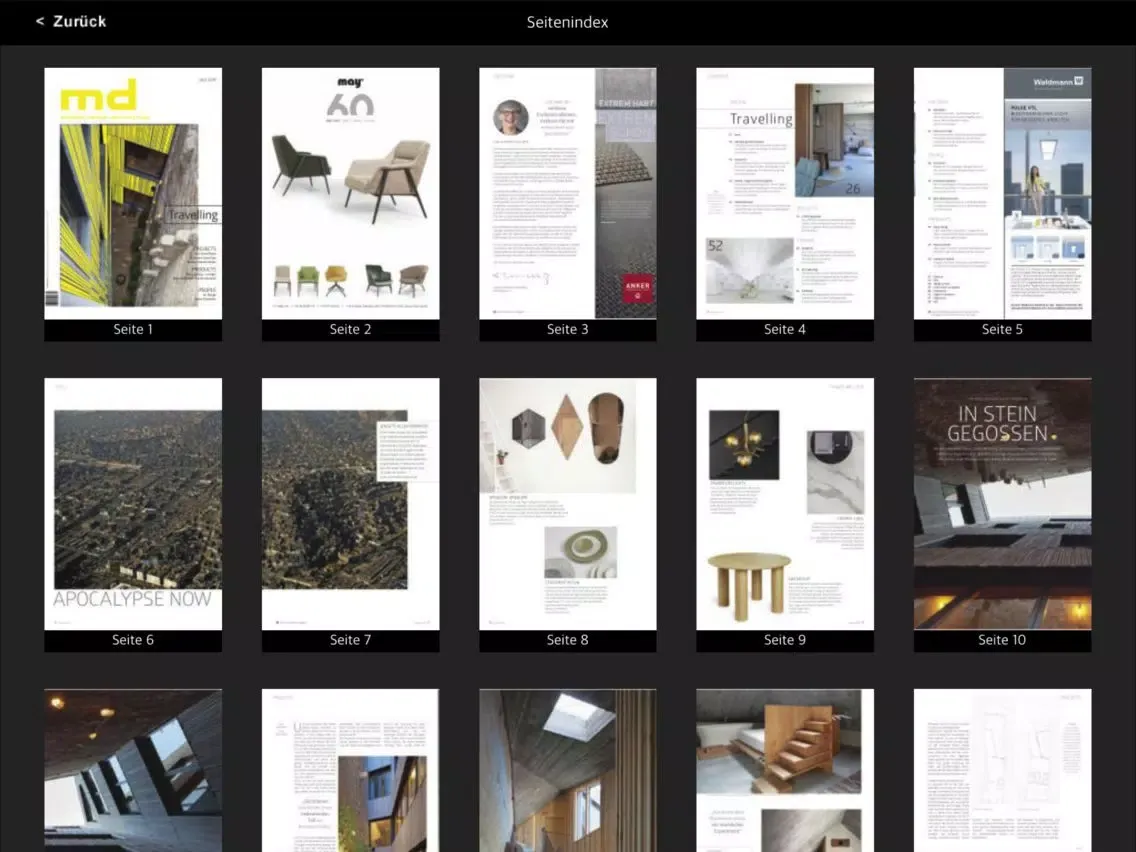Open the Seite 9 round table thumbnail
Viewport: 1136px width, 852px height.
click(x=785, y=504)
